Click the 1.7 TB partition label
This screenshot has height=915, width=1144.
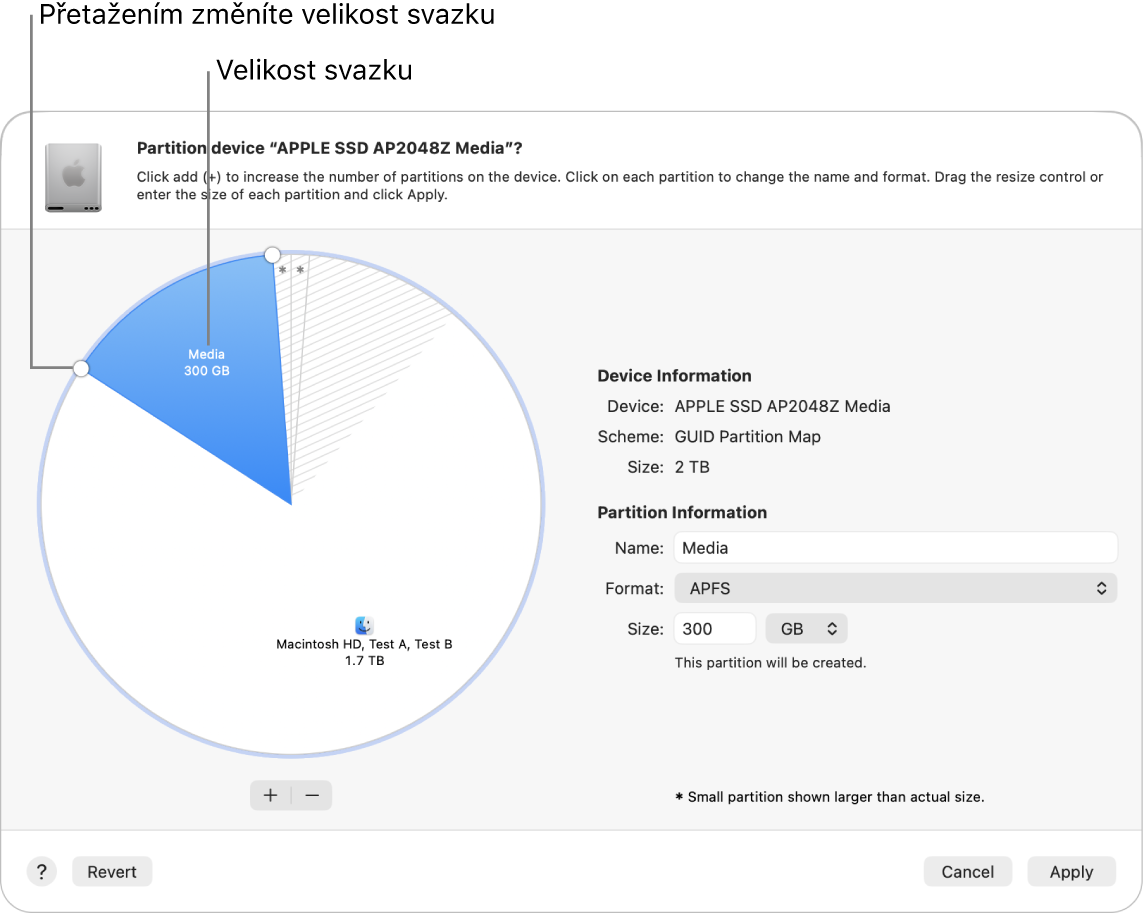(364, 659)
